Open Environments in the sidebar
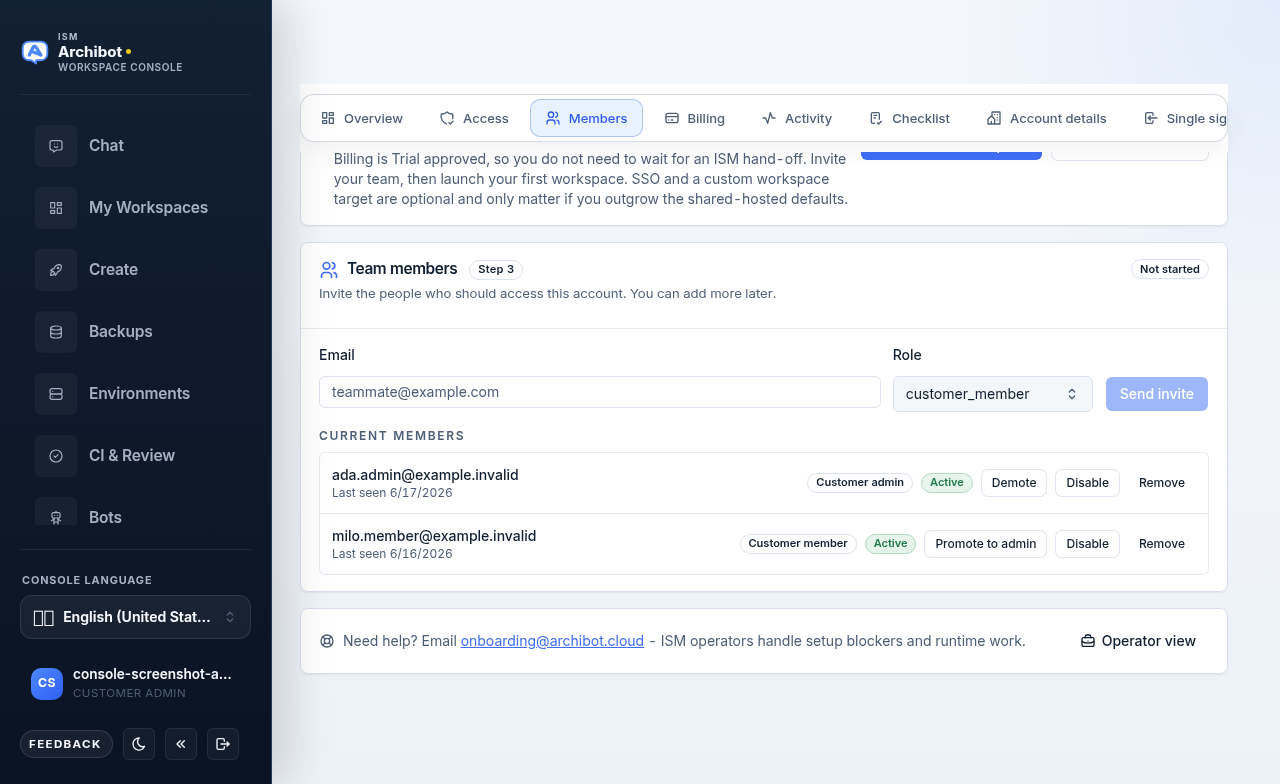Image resolution: width=1280 pixels, height=784 pixels. [135, 393]
